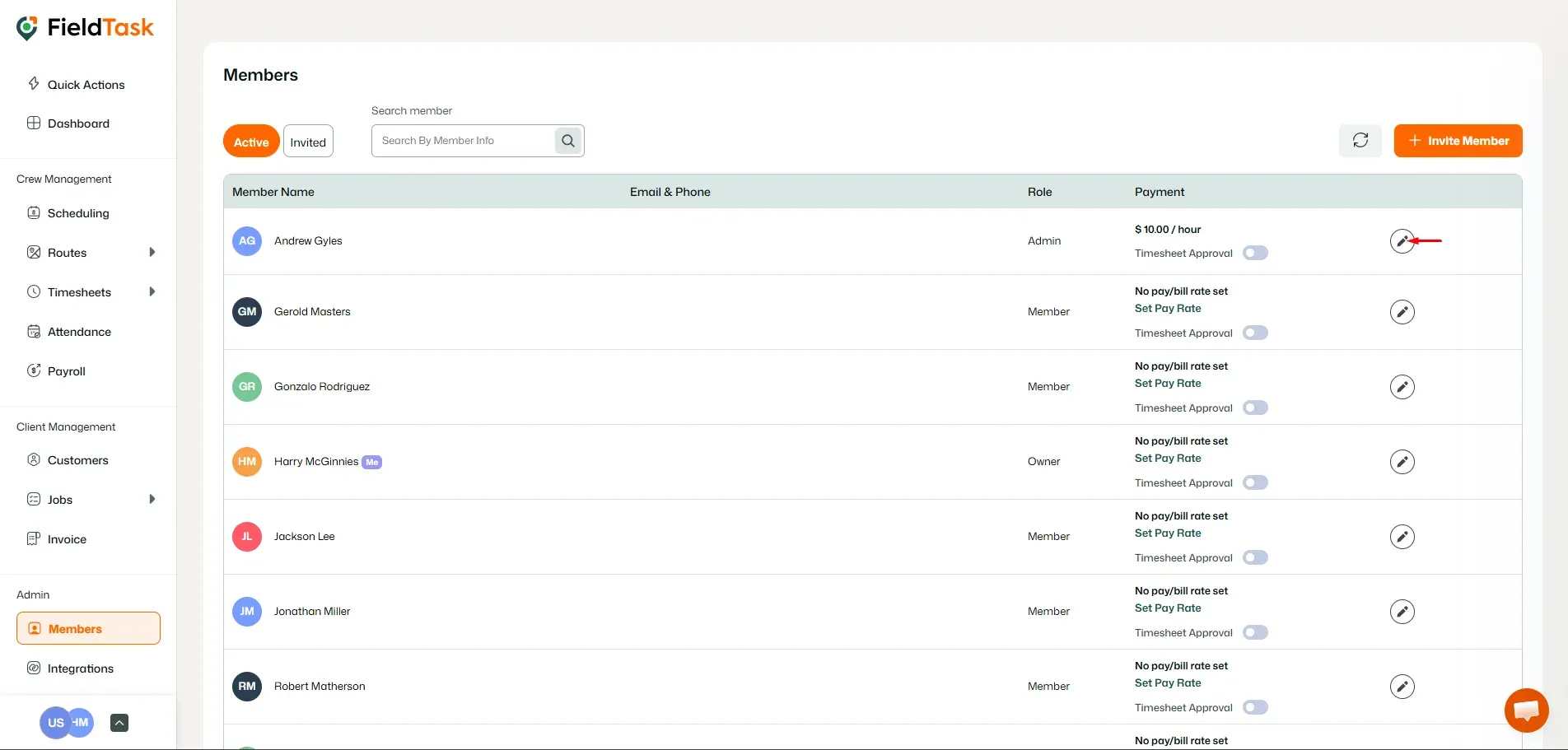This screenshot has height=750, width=1568.
Task: Click Set Pay Rate for Jackson Lee
Action: pyautogui.click(x=1167, y=533)
